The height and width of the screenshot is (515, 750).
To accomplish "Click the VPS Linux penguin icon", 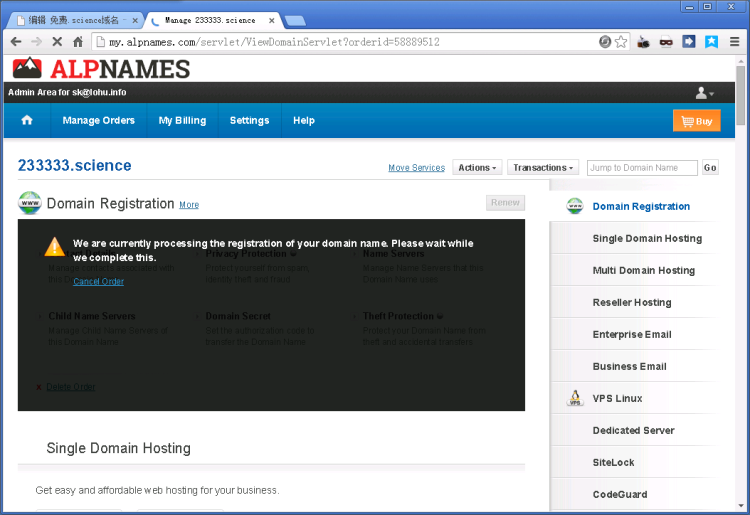I will [575, 398].
